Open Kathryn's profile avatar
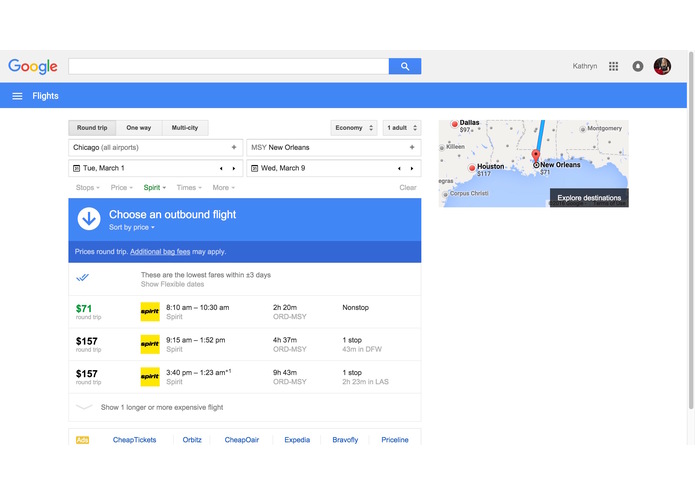Screen dimensions: 695x494 tap(662, 66)
